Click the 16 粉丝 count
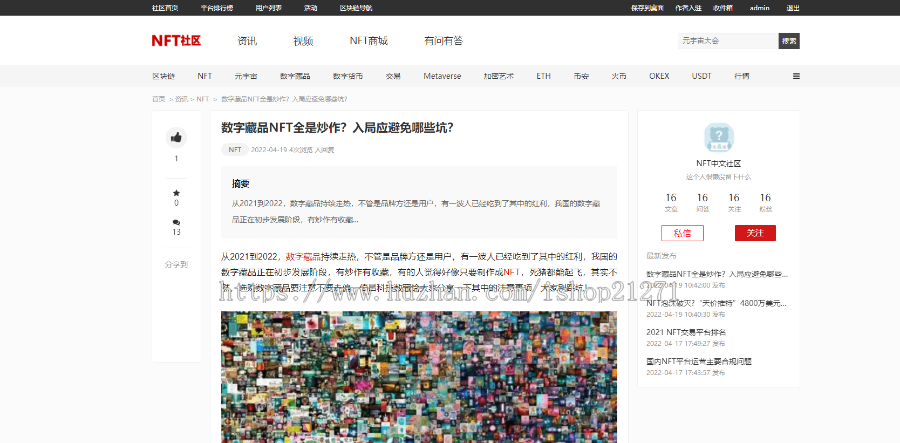 tap(766, 202)
